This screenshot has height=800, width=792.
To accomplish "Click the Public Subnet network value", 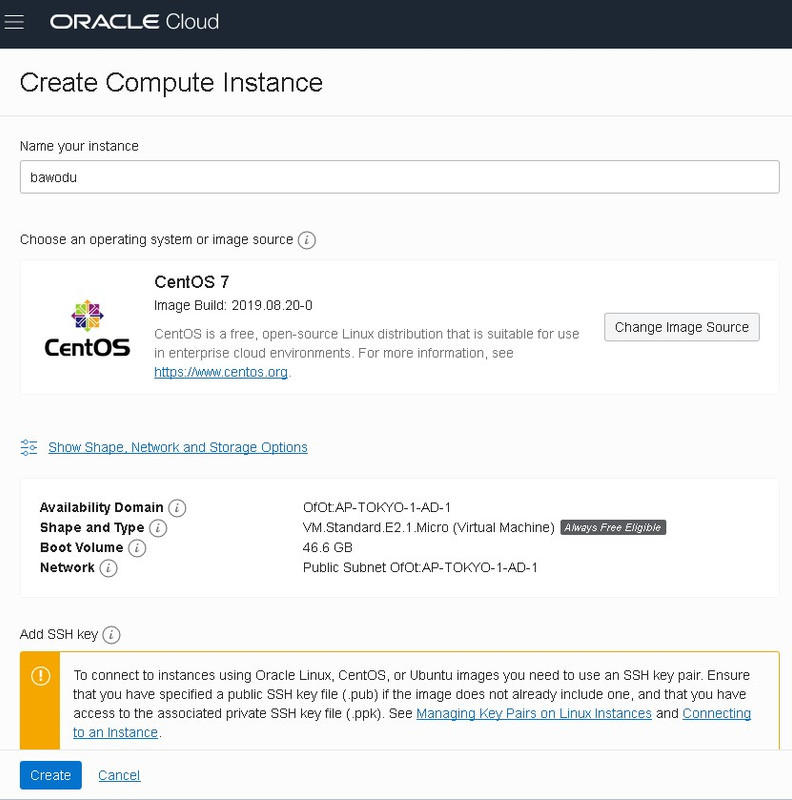I will pyautogui.click(x=420, y=567).
